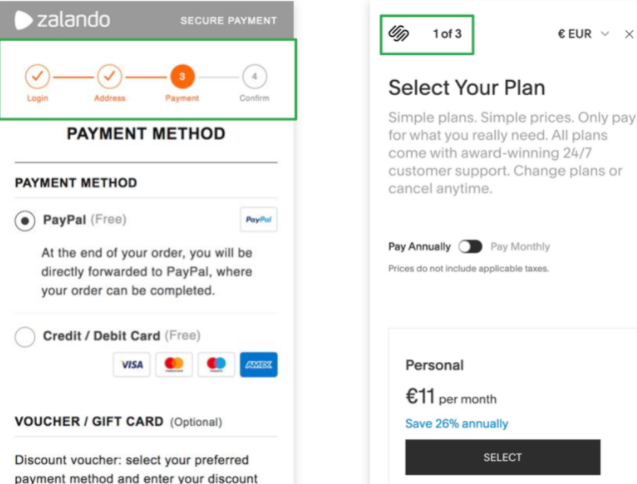Toggle Pay Annually / Pay Monthly switch
Screen dimensions: 637x484
(470, 247)
